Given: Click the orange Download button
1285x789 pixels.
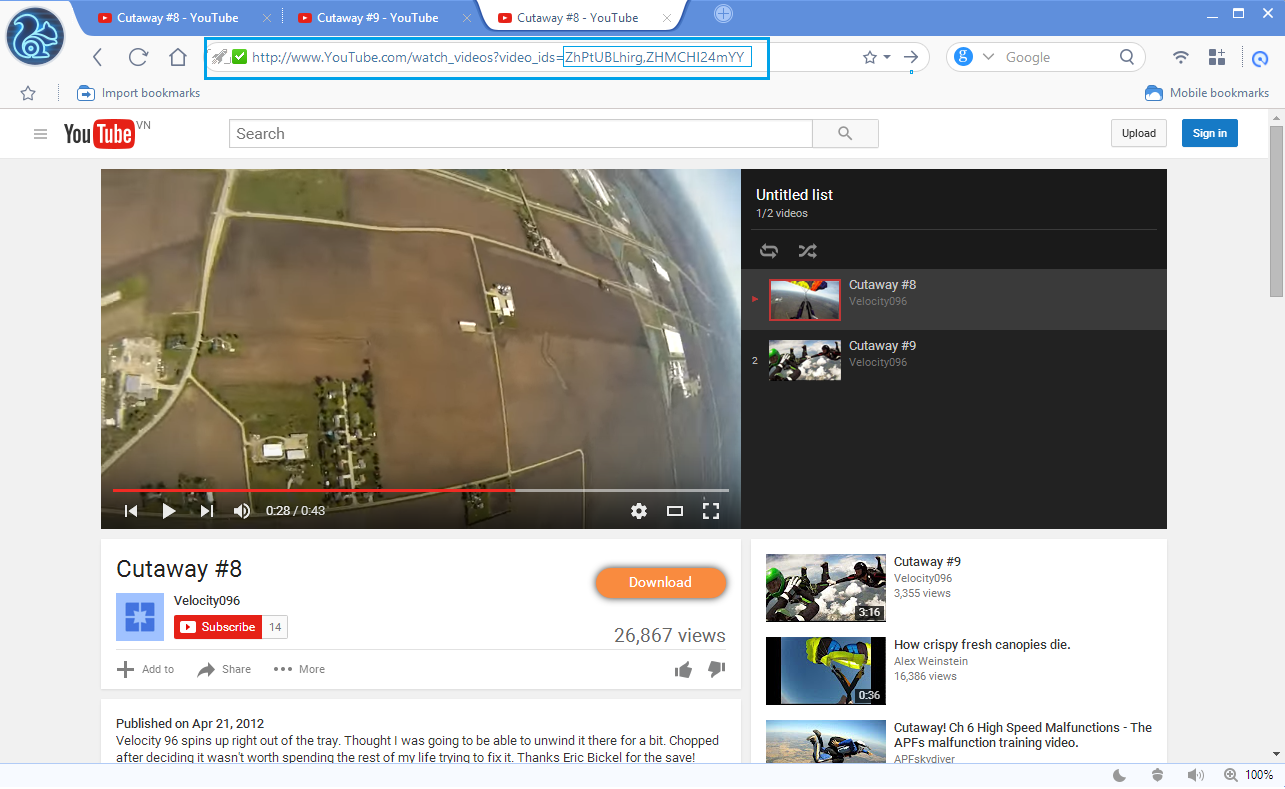Looking at the screenshot, I should pyautogui.click(x=660, y=582).
